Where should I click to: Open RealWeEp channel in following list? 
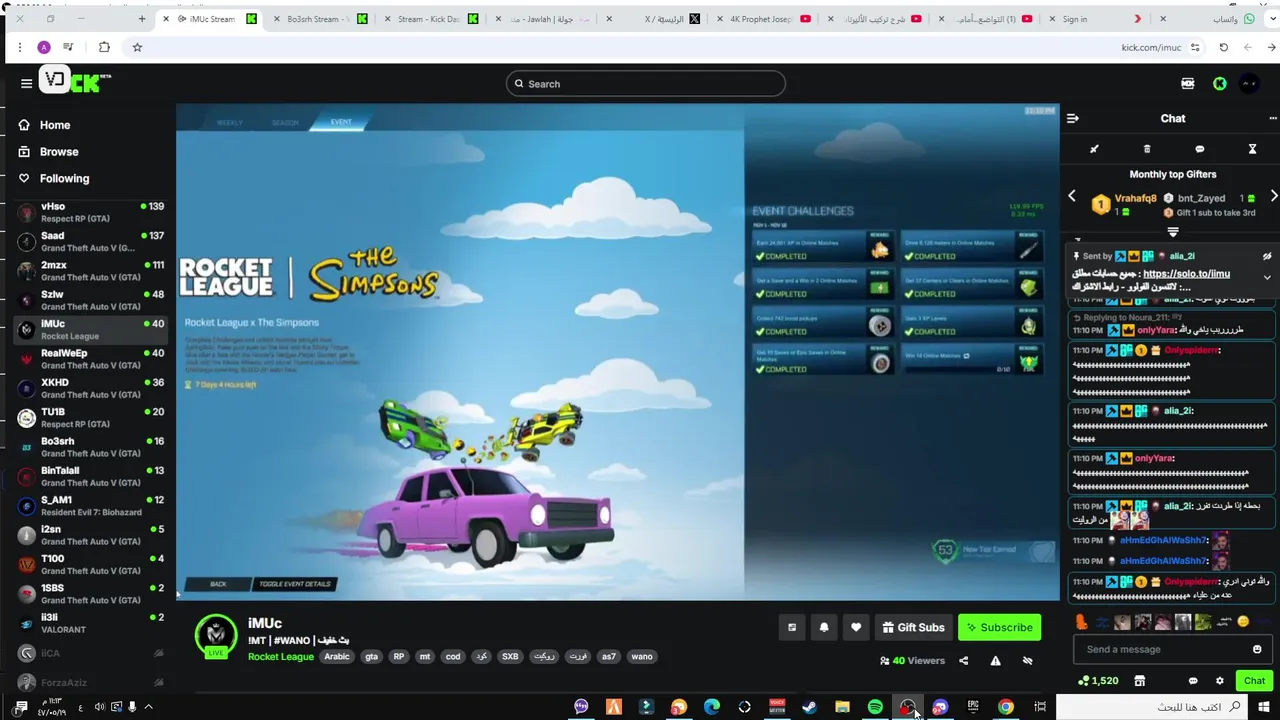click(x=90, y=359)
